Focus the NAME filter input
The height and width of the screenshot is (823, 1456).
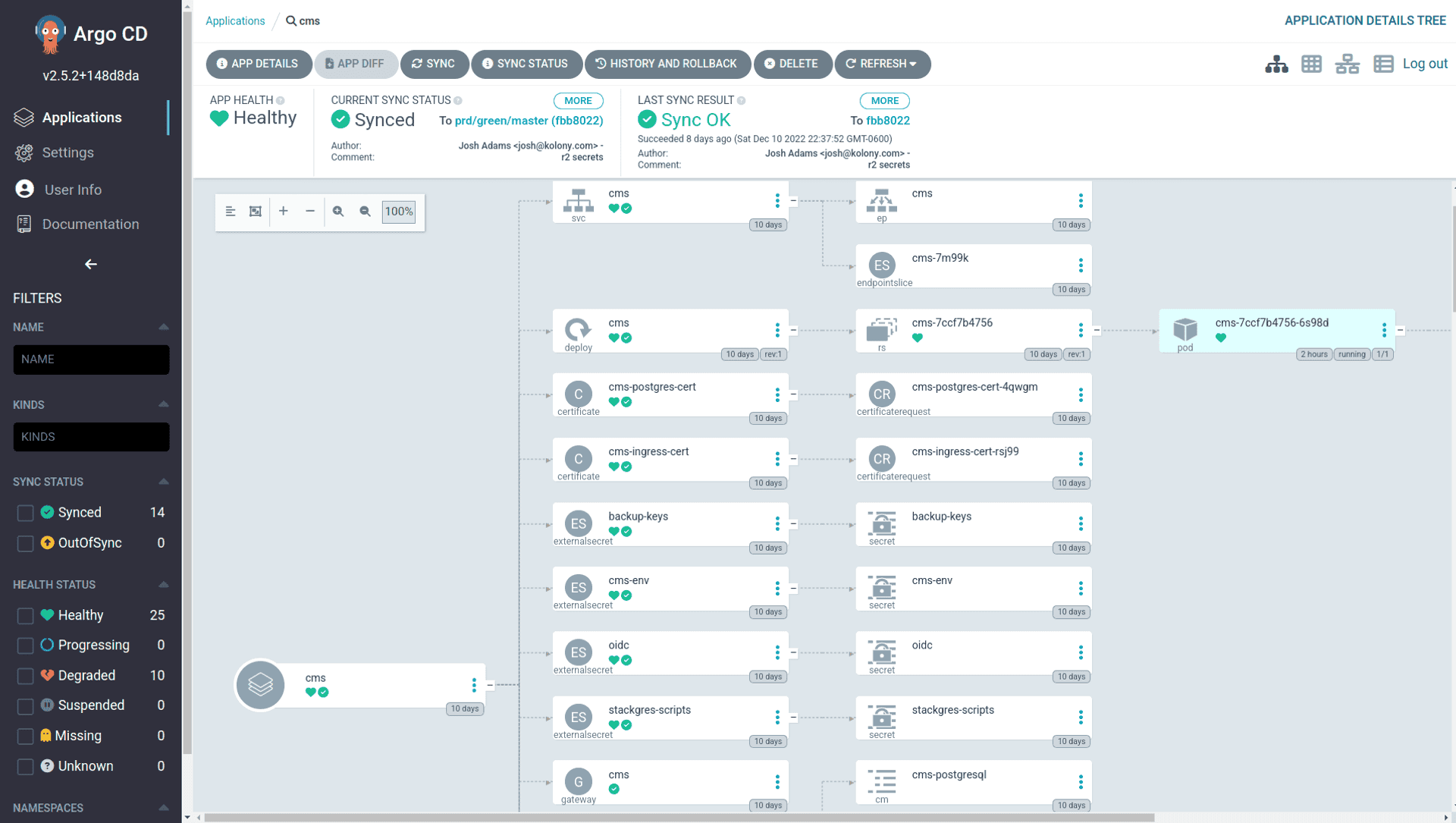pyautogui.click(x=91, y=360)
